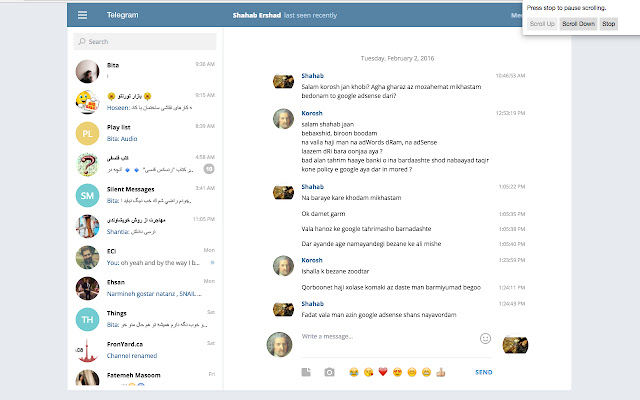The image size is (640, 400).
Task: Click the unread badge showing 10
Action: point(209,169)
